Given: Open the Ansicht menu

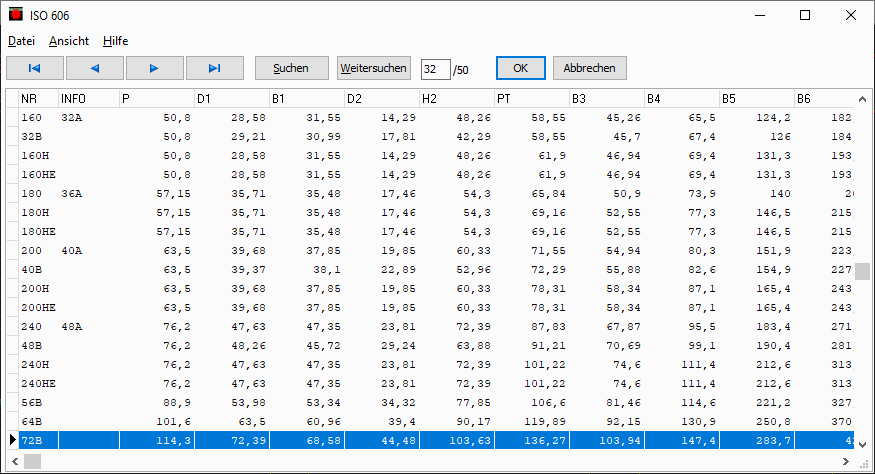Looking at the screenshot, I should [69, 41].
